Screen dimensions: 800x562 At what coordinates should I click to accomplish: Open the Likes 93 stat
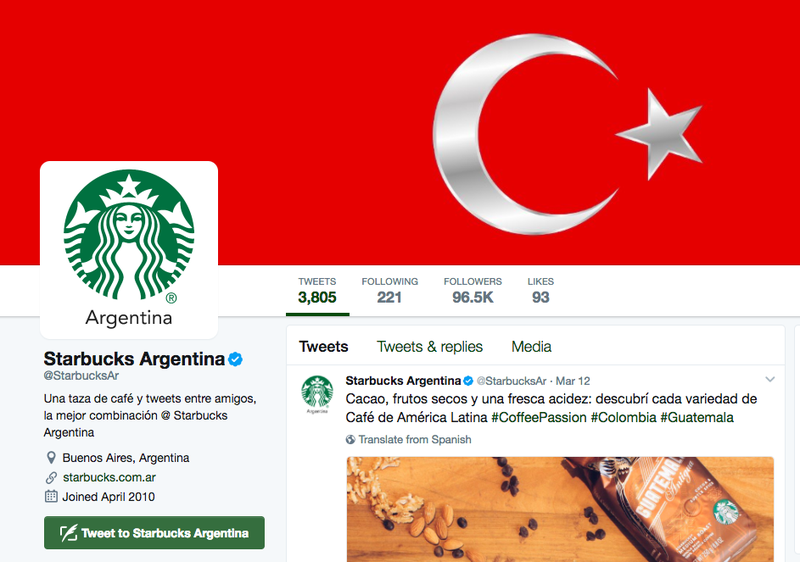click(540, 291)
